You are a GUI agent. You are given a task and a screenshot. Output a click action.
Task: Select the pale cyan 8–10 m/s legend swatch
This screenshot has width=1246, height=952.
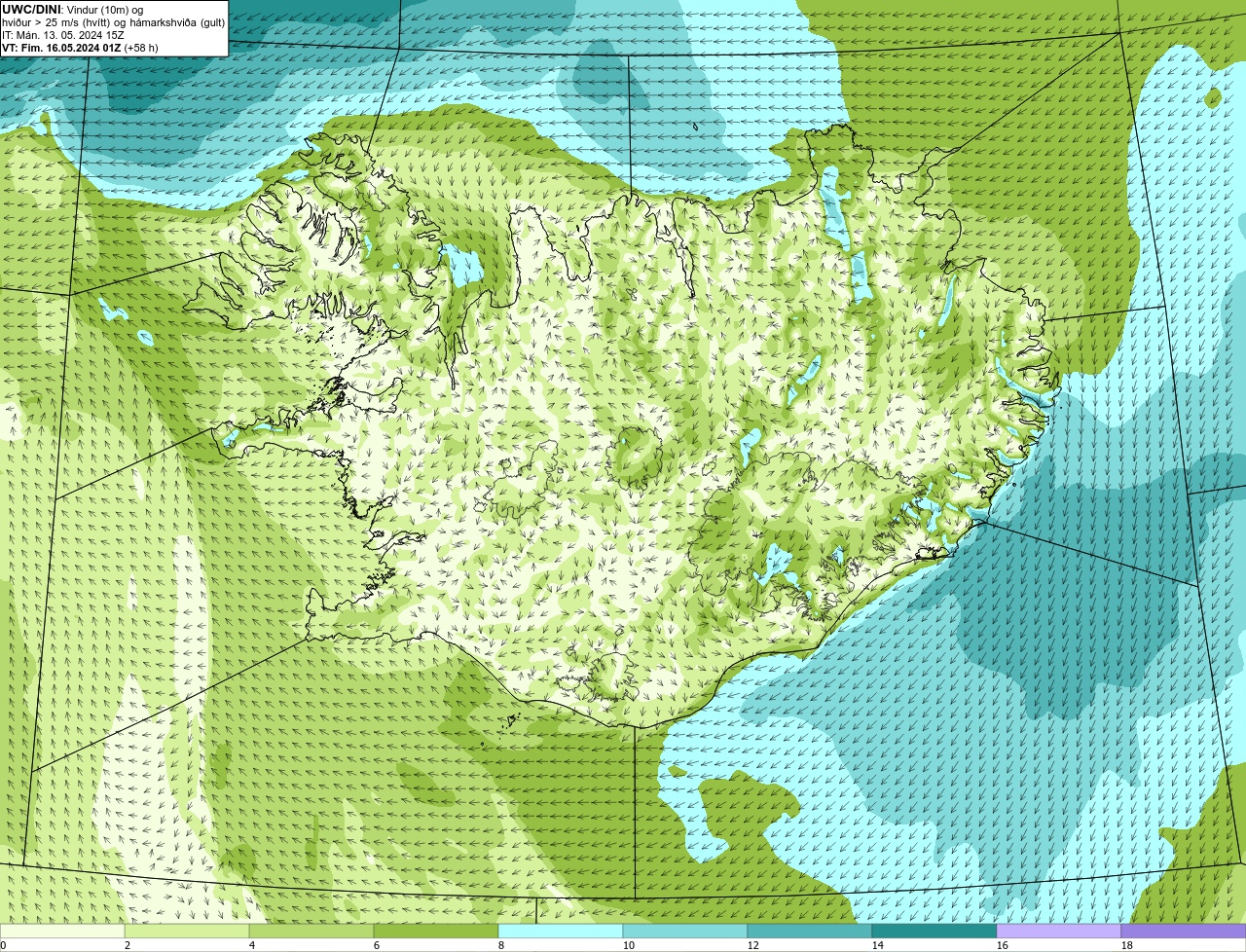point(561,931)
